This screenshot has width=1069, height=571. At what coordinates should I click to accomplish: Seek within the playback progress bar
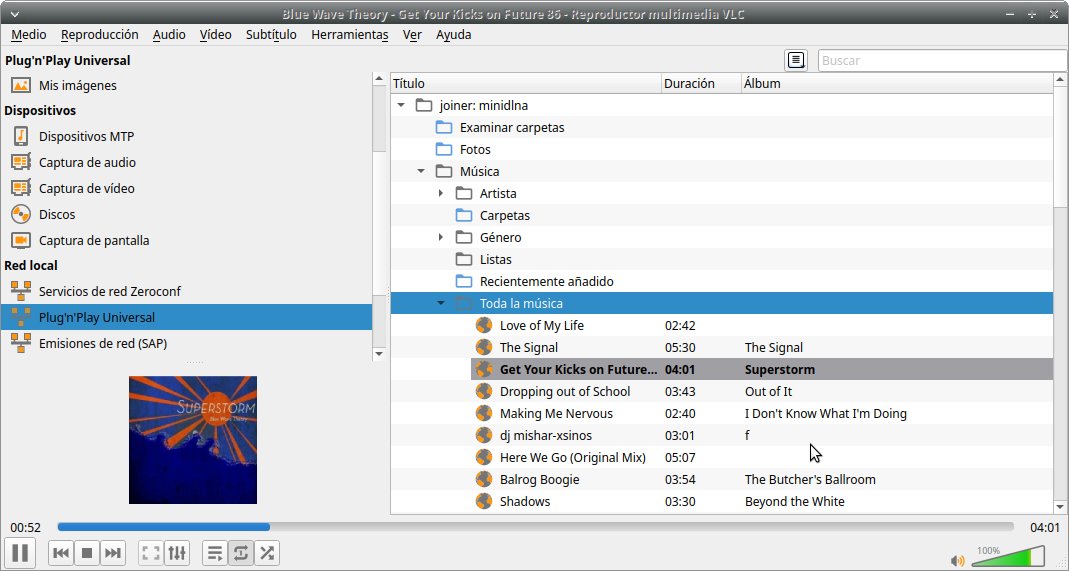click(535, 527)
